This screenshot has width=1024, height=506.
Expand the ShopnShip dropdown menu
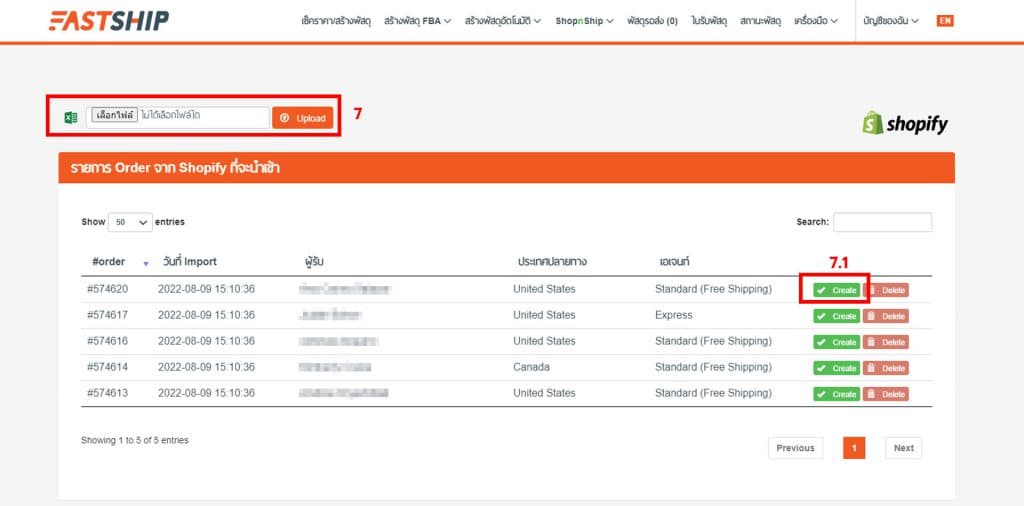tap(584, 21)
